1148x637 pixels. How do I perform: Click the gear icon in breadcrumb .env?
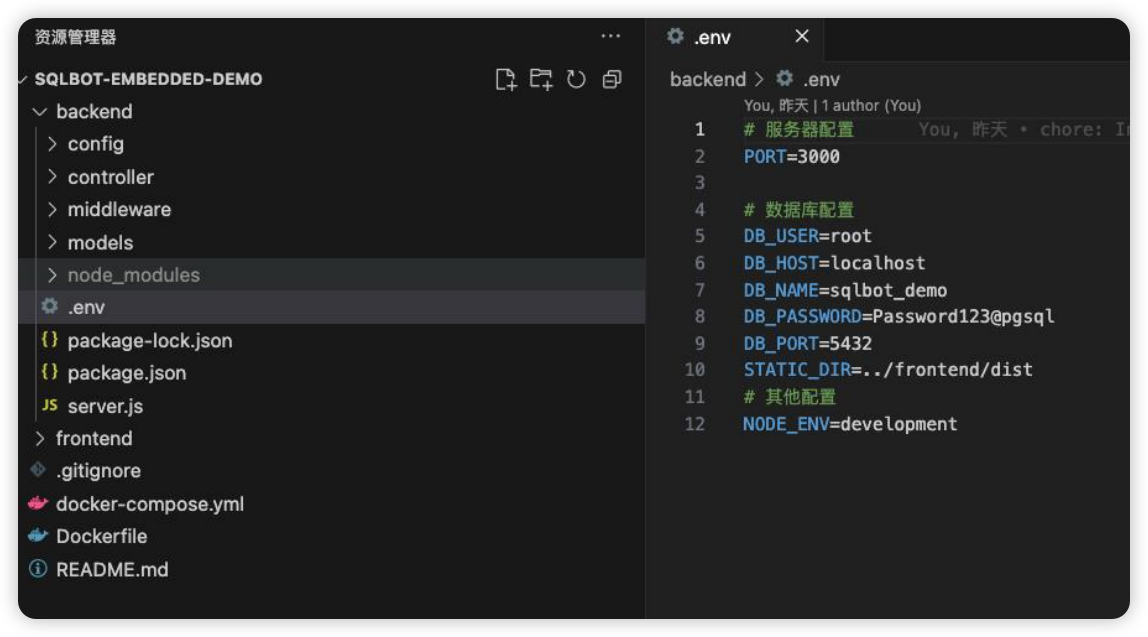pos(785,79)
